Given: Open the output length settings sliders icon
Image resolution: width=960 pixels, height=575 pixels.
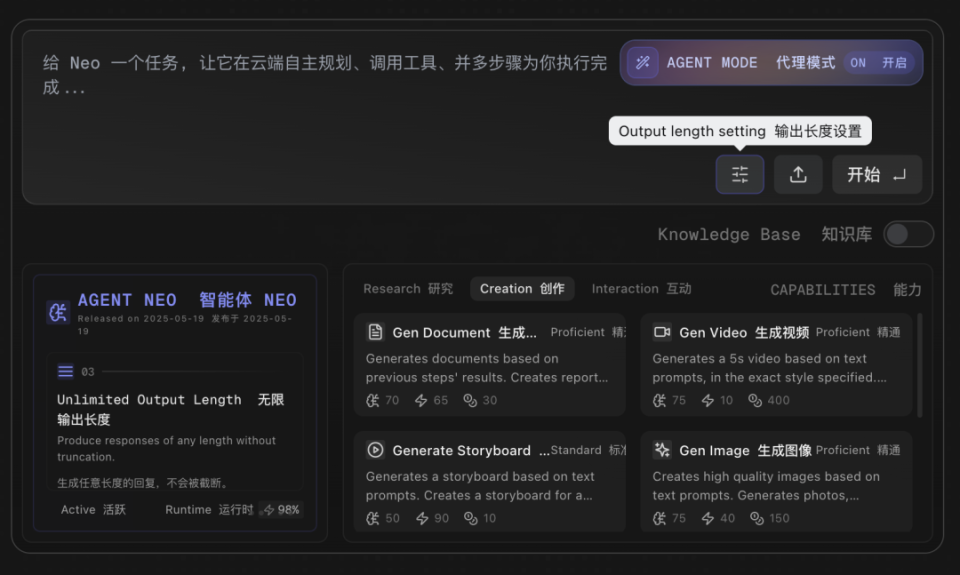Looking at the screenshot, I should tap(740, 175).
